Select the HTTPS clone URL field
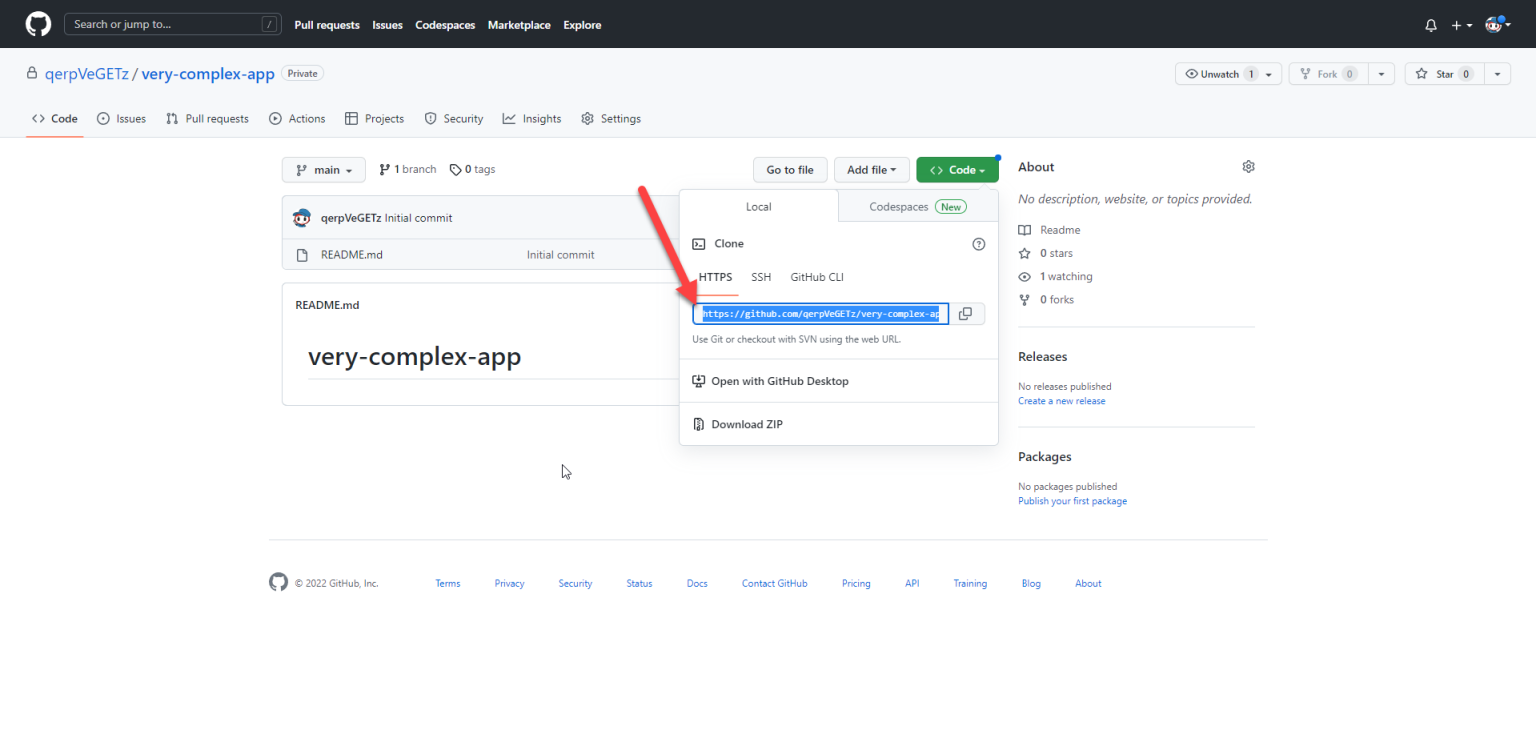Viewport: 1536px width, 750px height. coord(820,314)
